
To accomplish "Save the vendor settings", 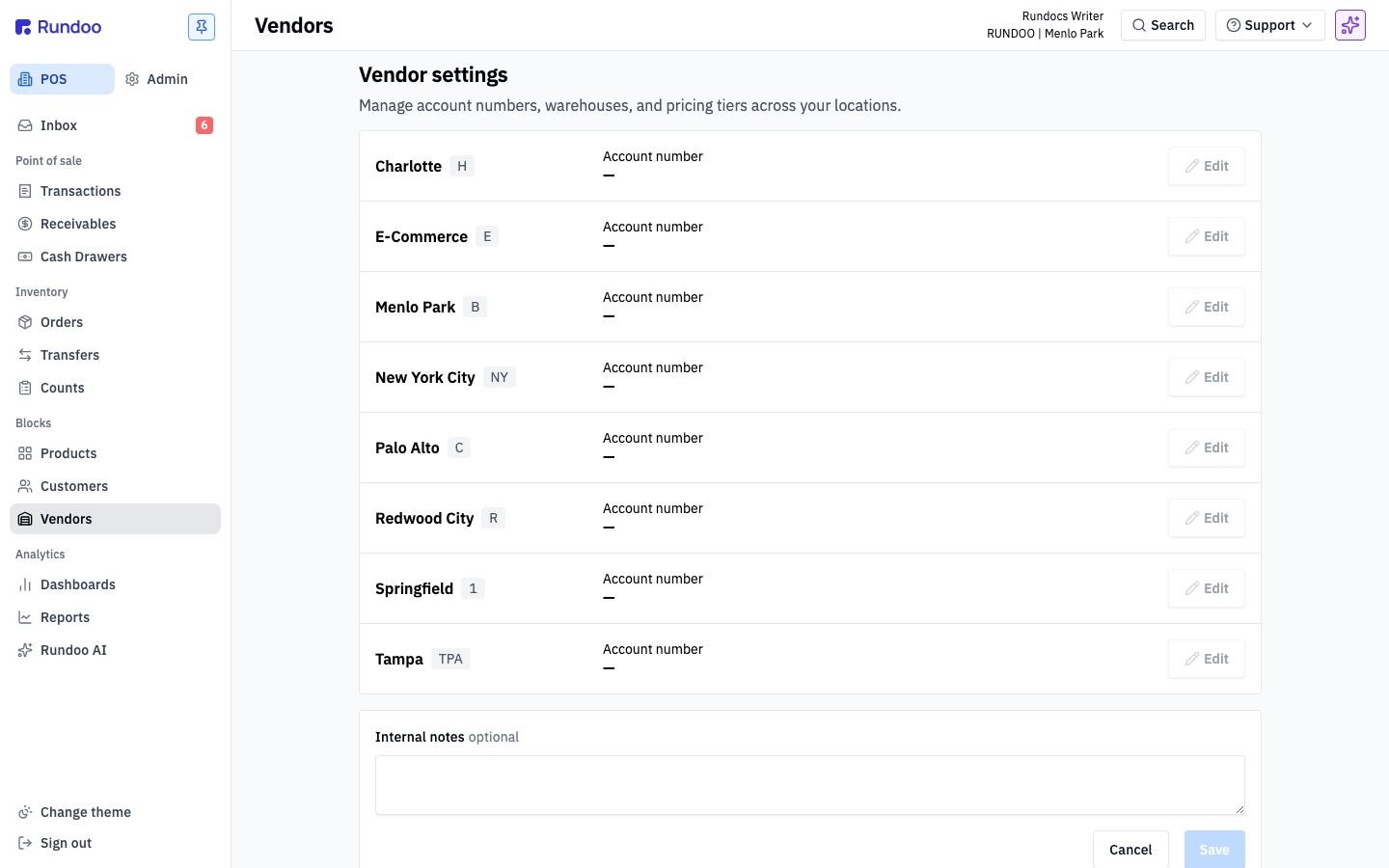I will coord(1214,850).
